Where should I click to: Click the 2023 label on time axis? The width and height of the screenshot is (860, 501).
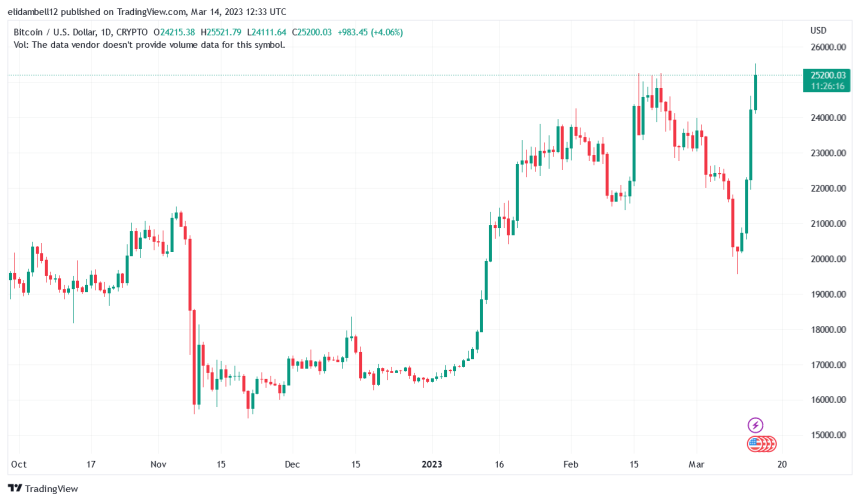pyautogui.click(x=433, y=464)
